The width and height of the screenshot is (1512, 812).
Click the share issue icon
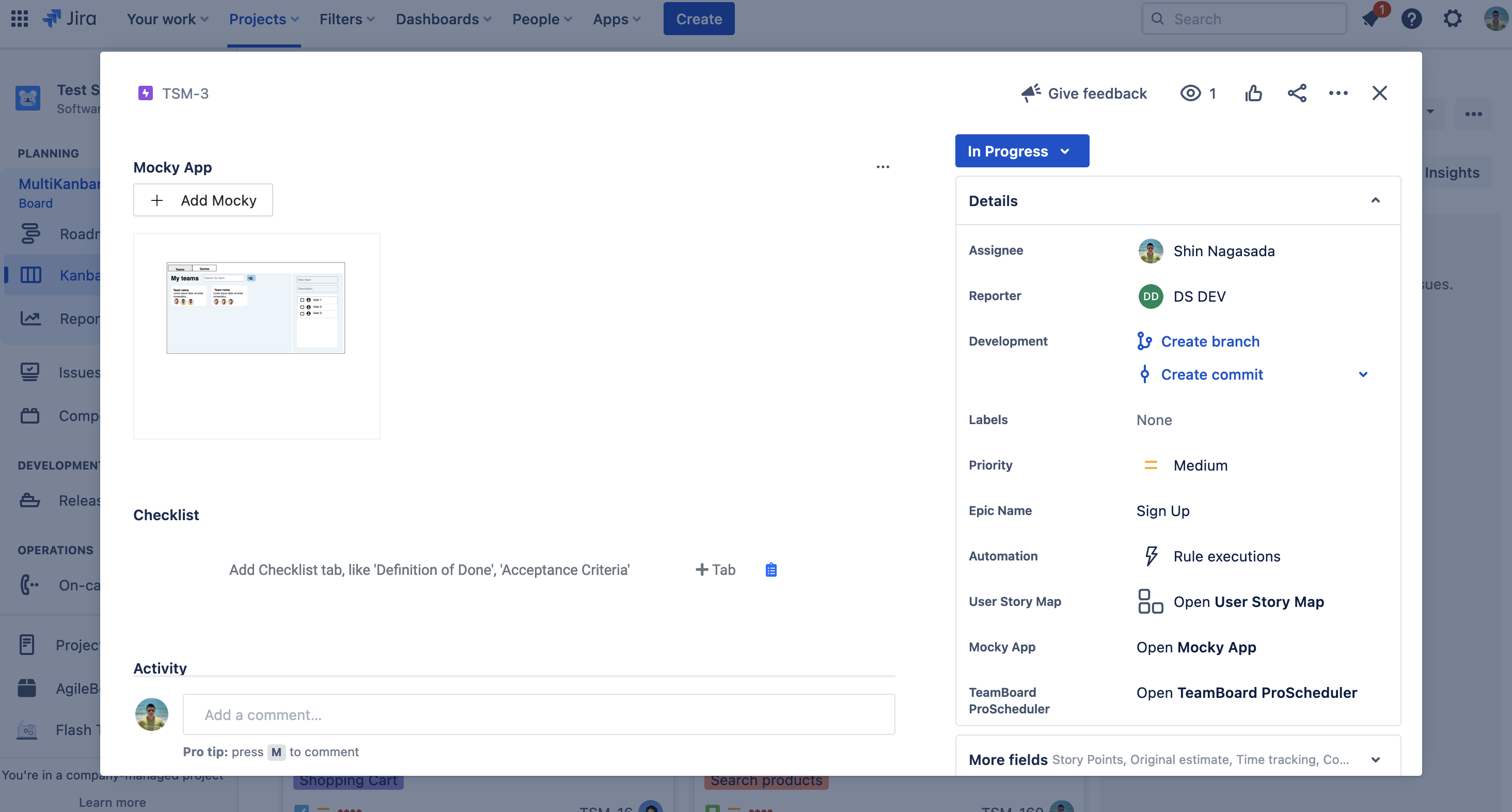[1297, 93]
